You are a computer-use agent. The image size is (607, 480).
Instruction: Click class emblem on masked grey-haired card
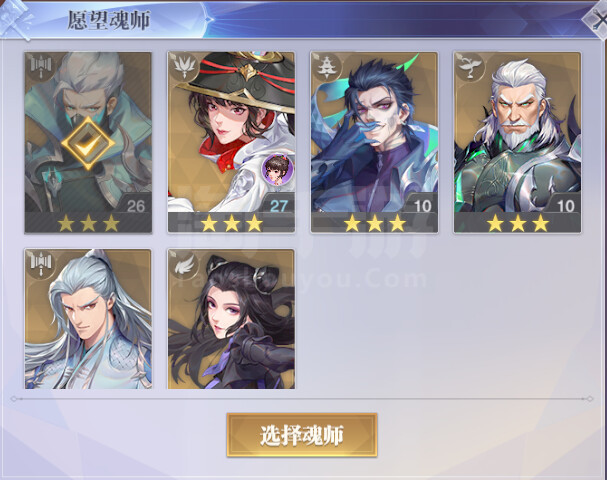tap(41, 69)
